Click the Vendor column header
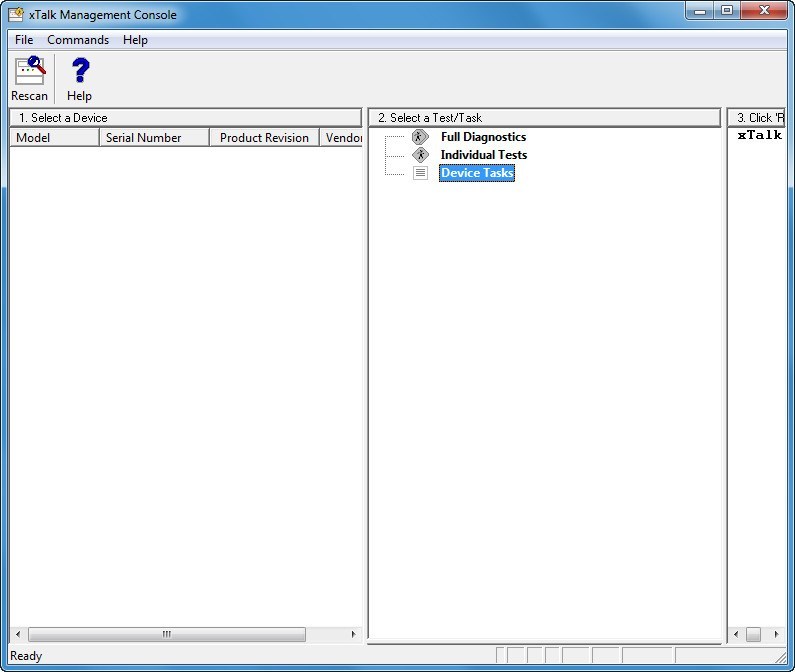The image size is (795, 672). coord(341,137)
